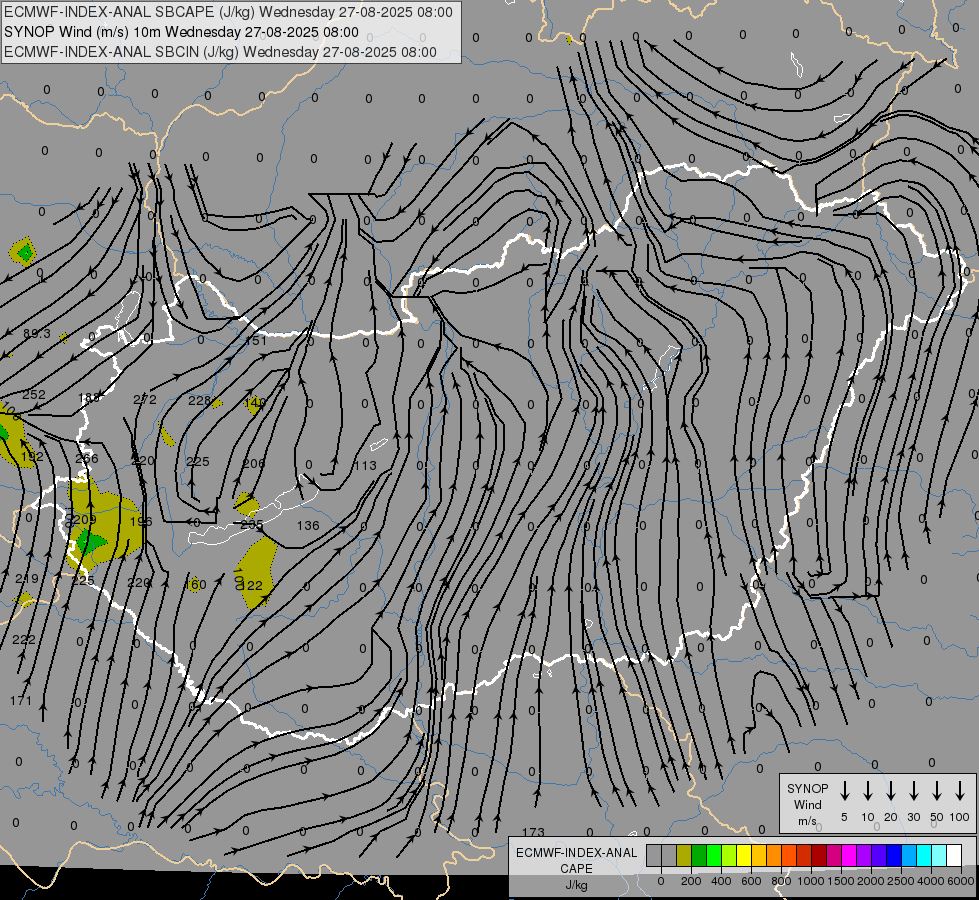This screenshot has height=900, width=979.
Task: Click the 50 m/s wind arrow in the SYNOP legend
Action: tap(937, 791)
